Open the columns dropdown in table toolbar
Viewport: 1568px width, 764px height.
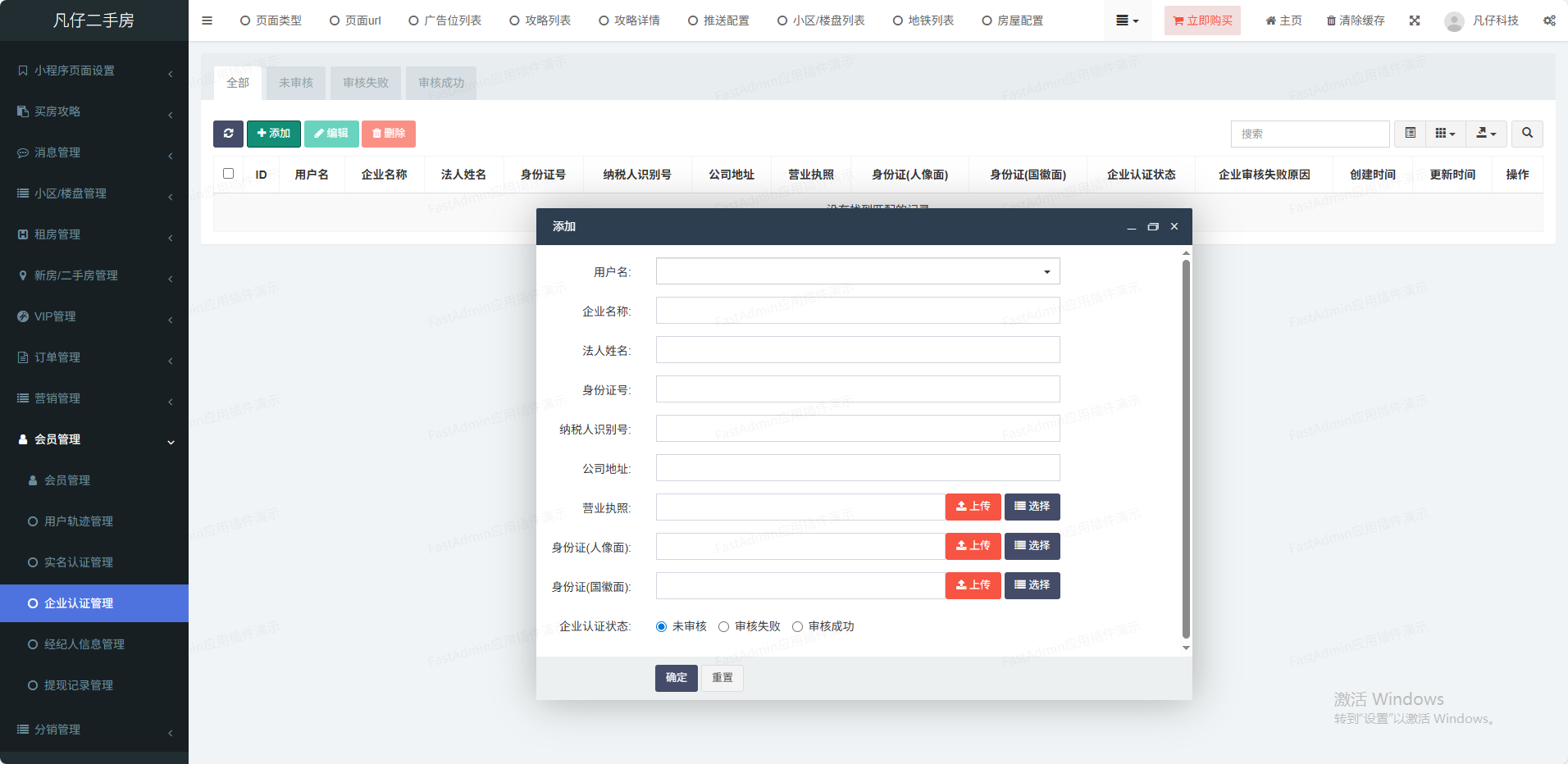1445,134
